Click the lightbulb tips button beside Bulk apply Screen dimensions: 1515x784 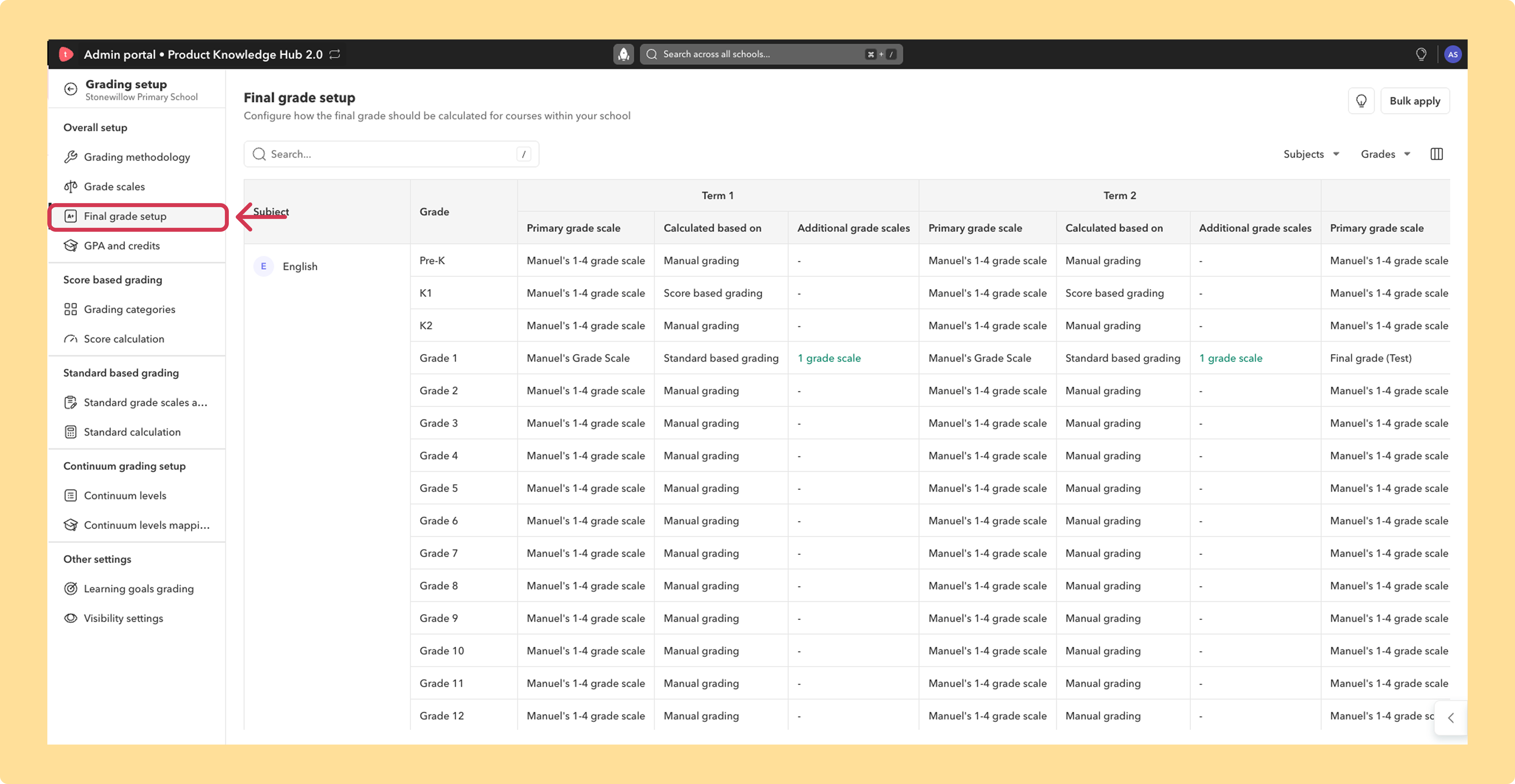[x=1361, y=101]
